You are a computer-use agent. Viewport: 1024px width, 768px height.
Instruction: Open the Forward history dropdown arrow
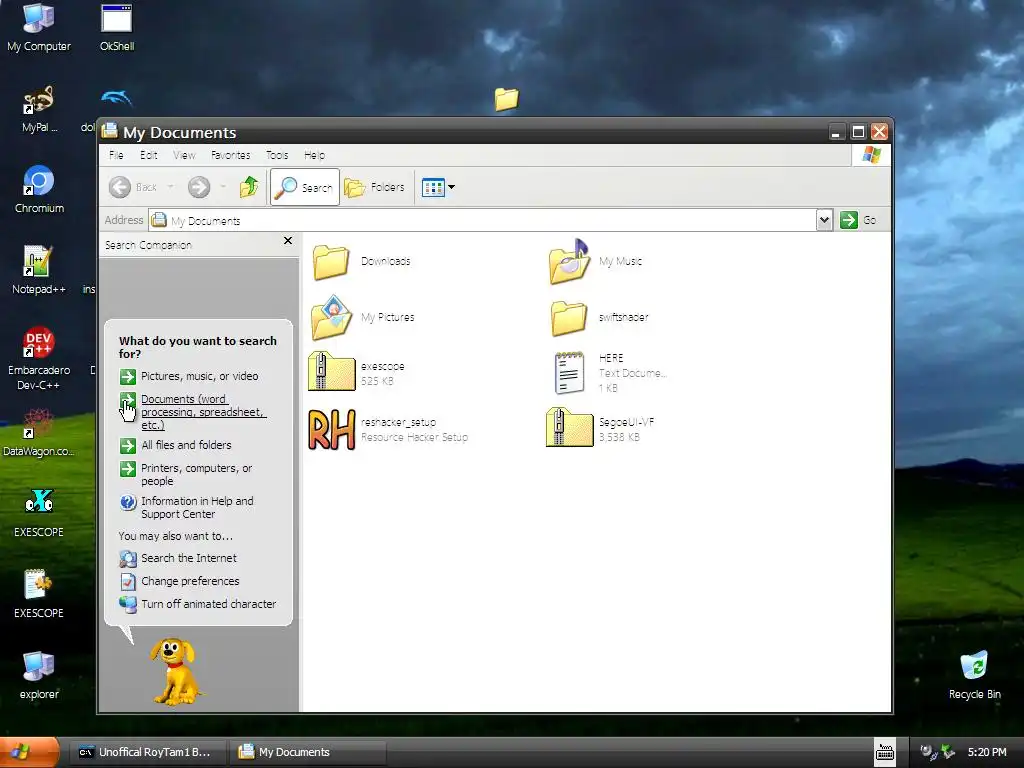click(x=223, y=187)
